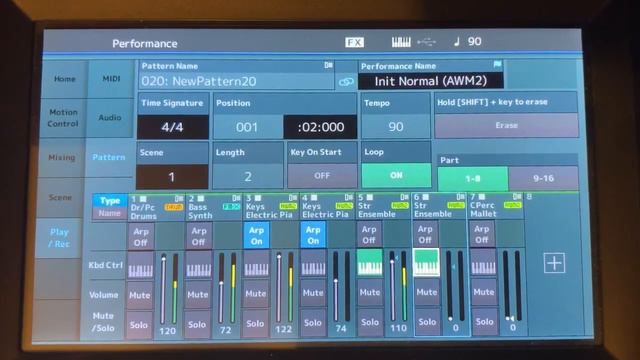Select the Tempo value 90 field

(x=396, y=127)
